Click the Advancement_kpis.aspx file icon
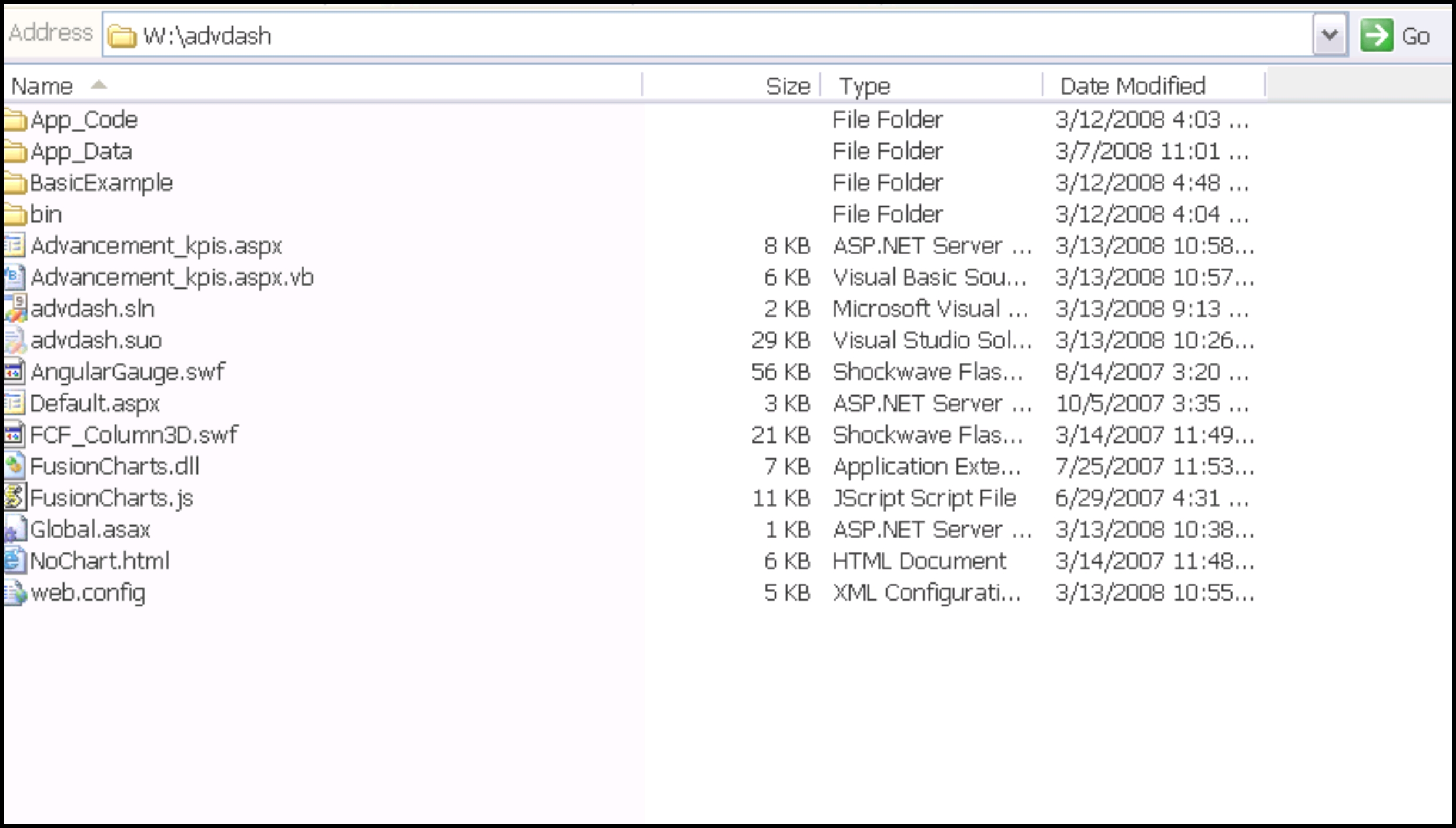The width and height of the screenshot is (1456, 828). click(15, 246)
